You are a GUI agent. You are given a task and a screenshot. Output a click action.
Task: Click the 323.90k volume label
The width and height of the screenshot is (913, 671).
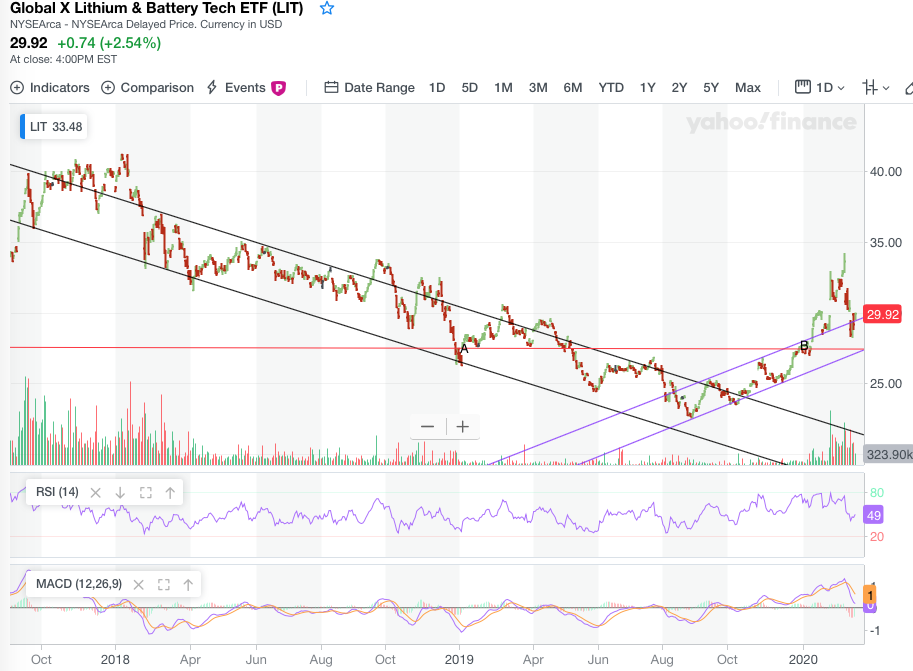(x=889, y=454)
